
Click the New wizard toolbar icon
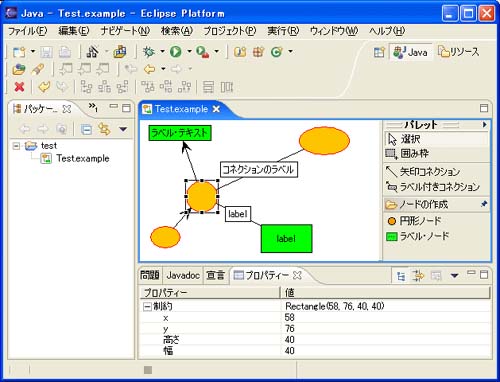click(19, 52)
